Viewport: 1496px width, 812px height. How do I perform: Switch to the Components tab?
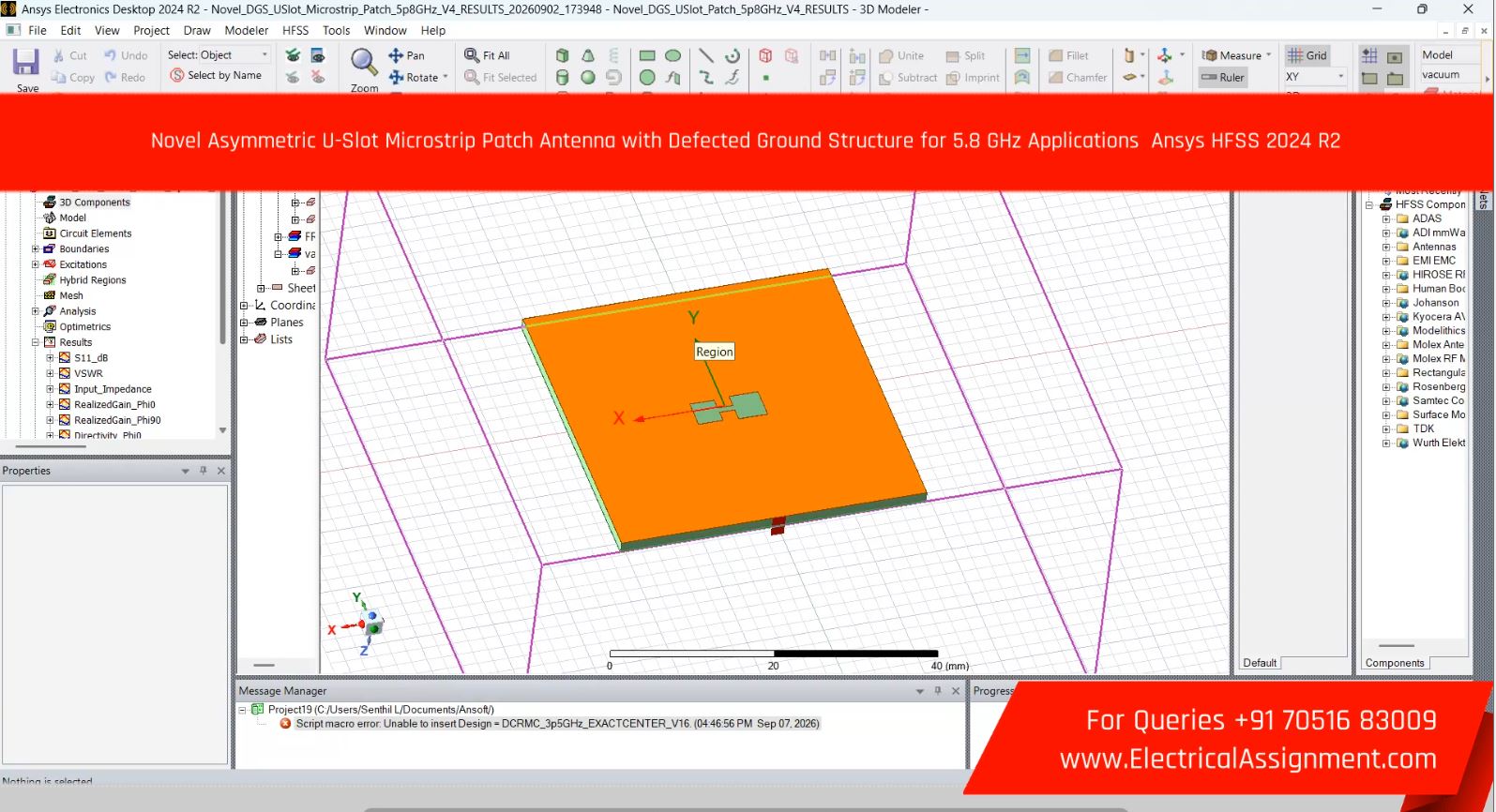click(x=1395, y=663)
